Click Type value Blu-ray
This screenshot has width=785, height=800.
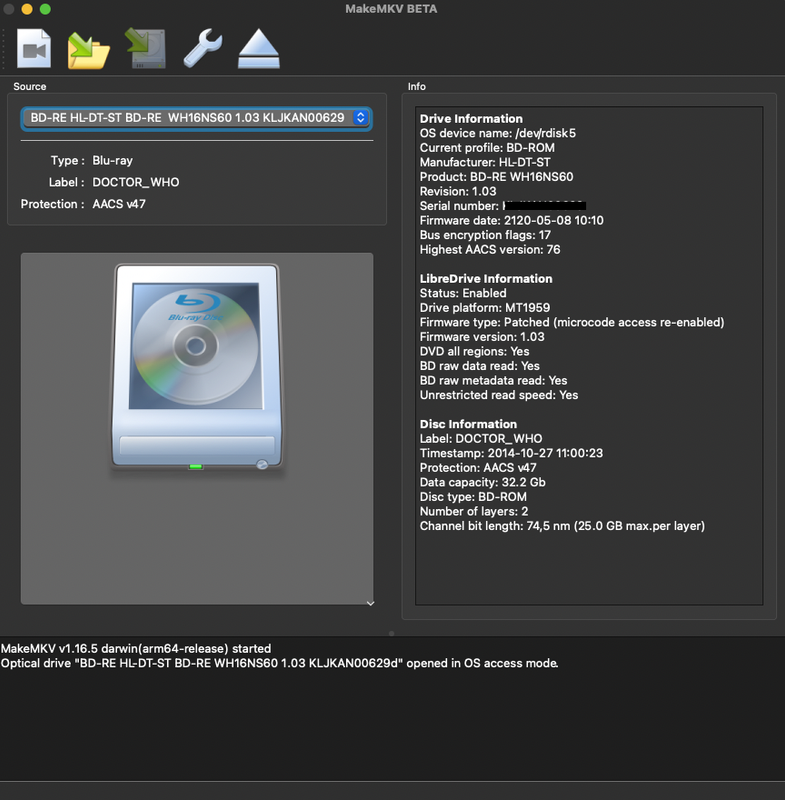pos(112,161)
